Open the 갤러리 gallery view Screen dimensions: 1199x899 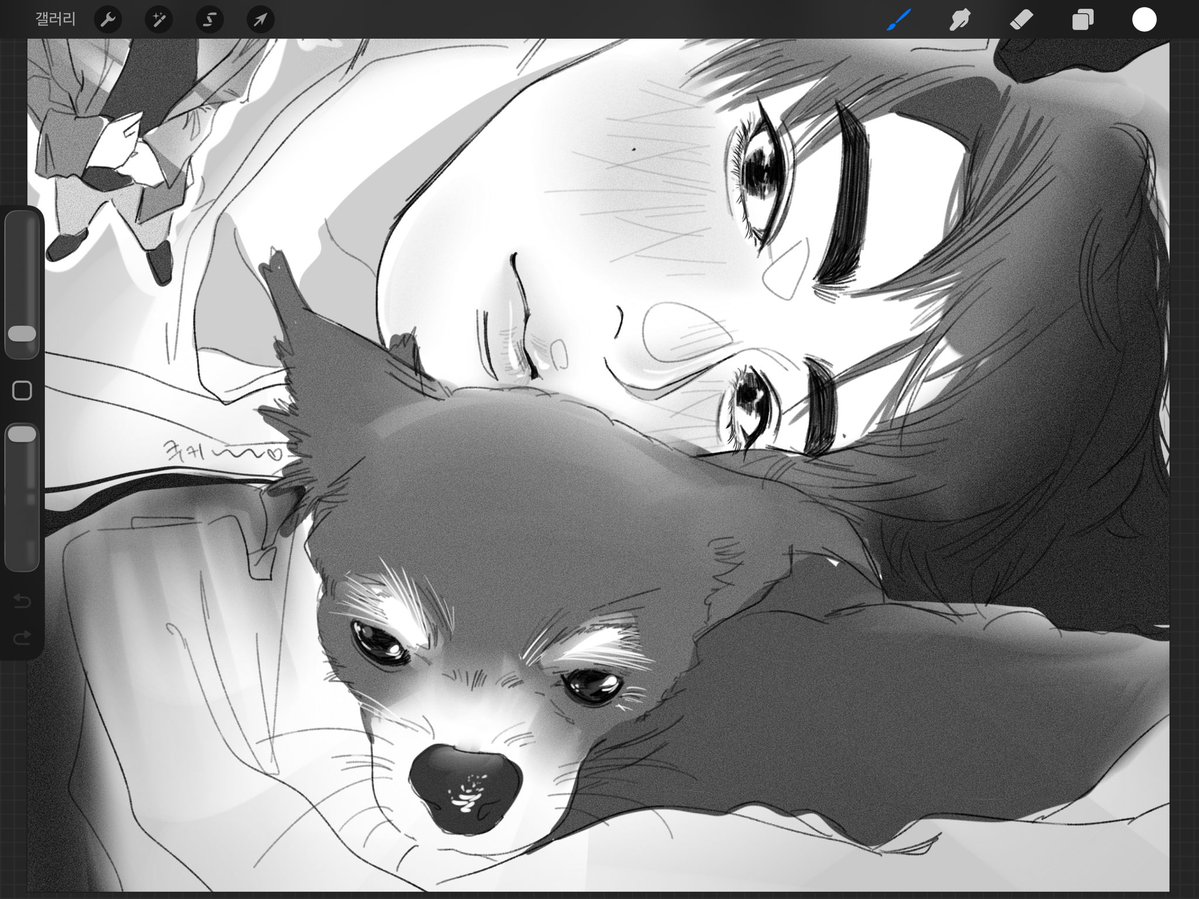tap(56, 19)
